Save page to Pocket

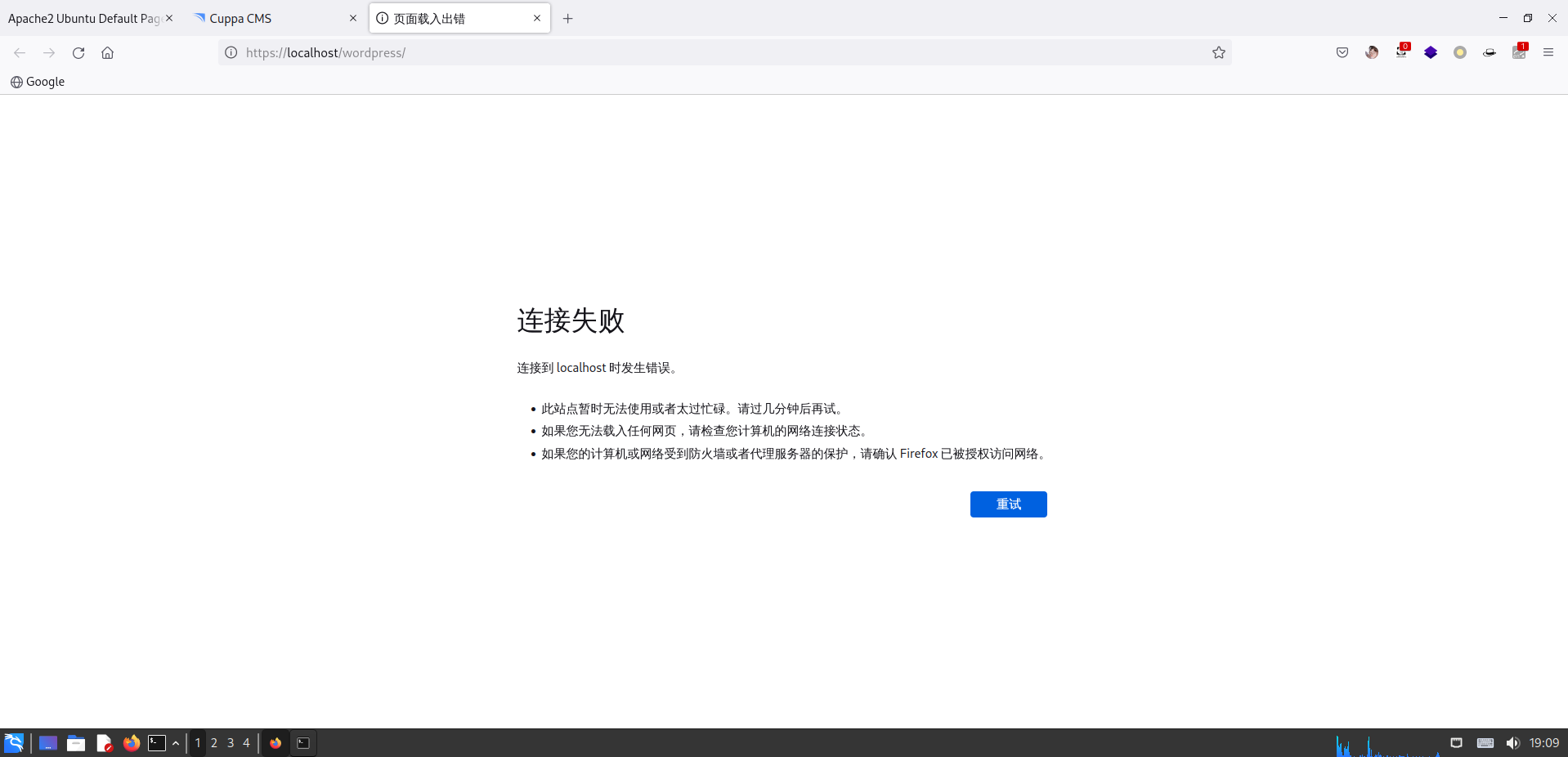1342,52
